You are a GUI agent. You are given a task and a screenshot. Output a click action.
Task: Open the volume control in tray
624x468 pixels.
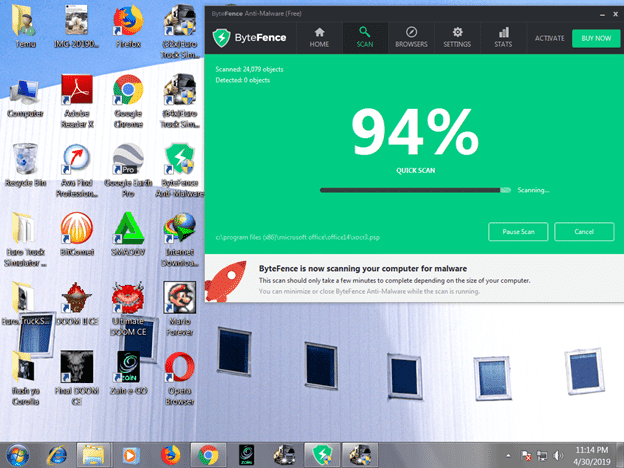[558, 455]
